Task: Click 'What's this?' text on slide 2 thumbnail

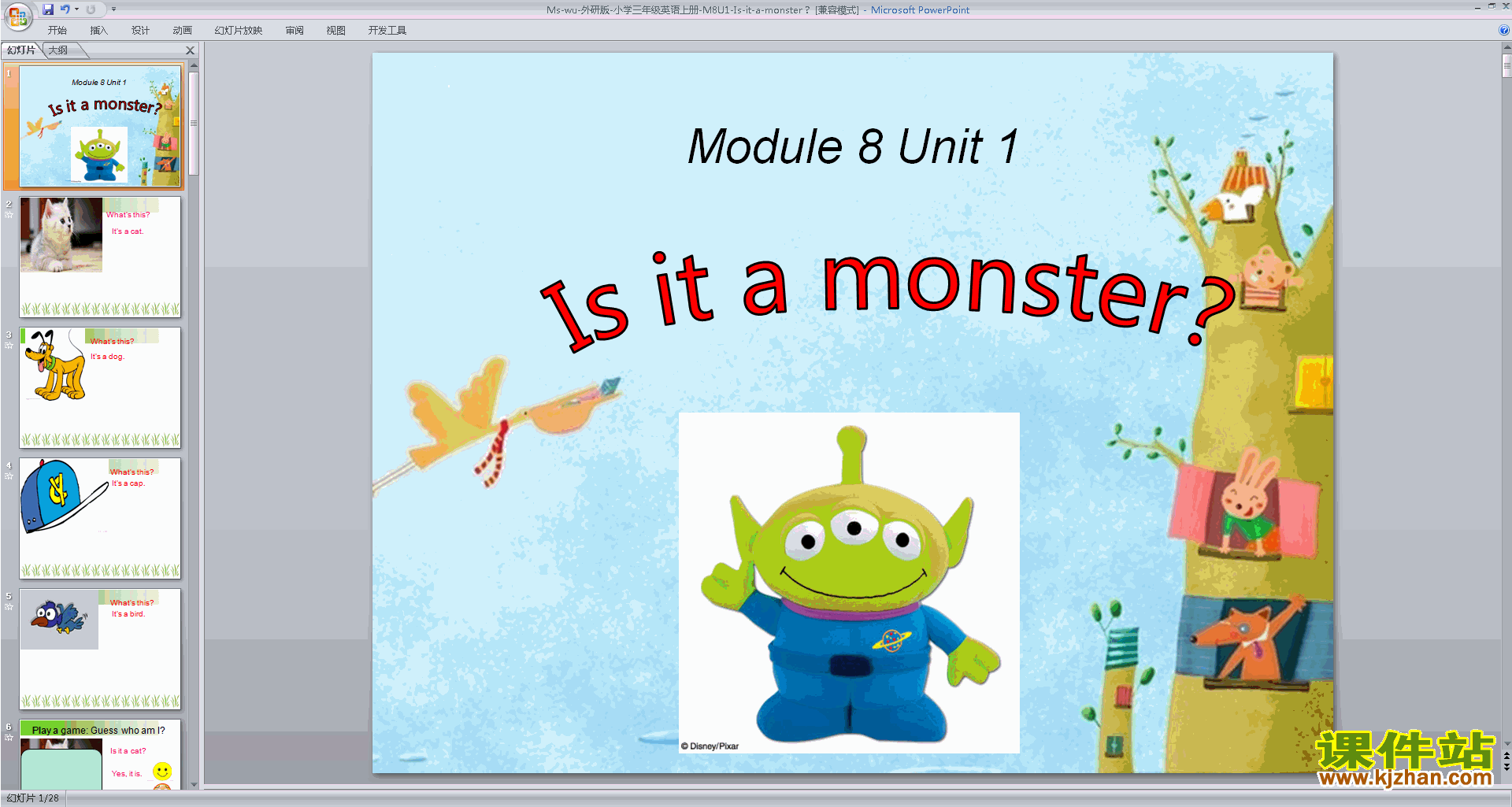Action: (x=128, y=215)
